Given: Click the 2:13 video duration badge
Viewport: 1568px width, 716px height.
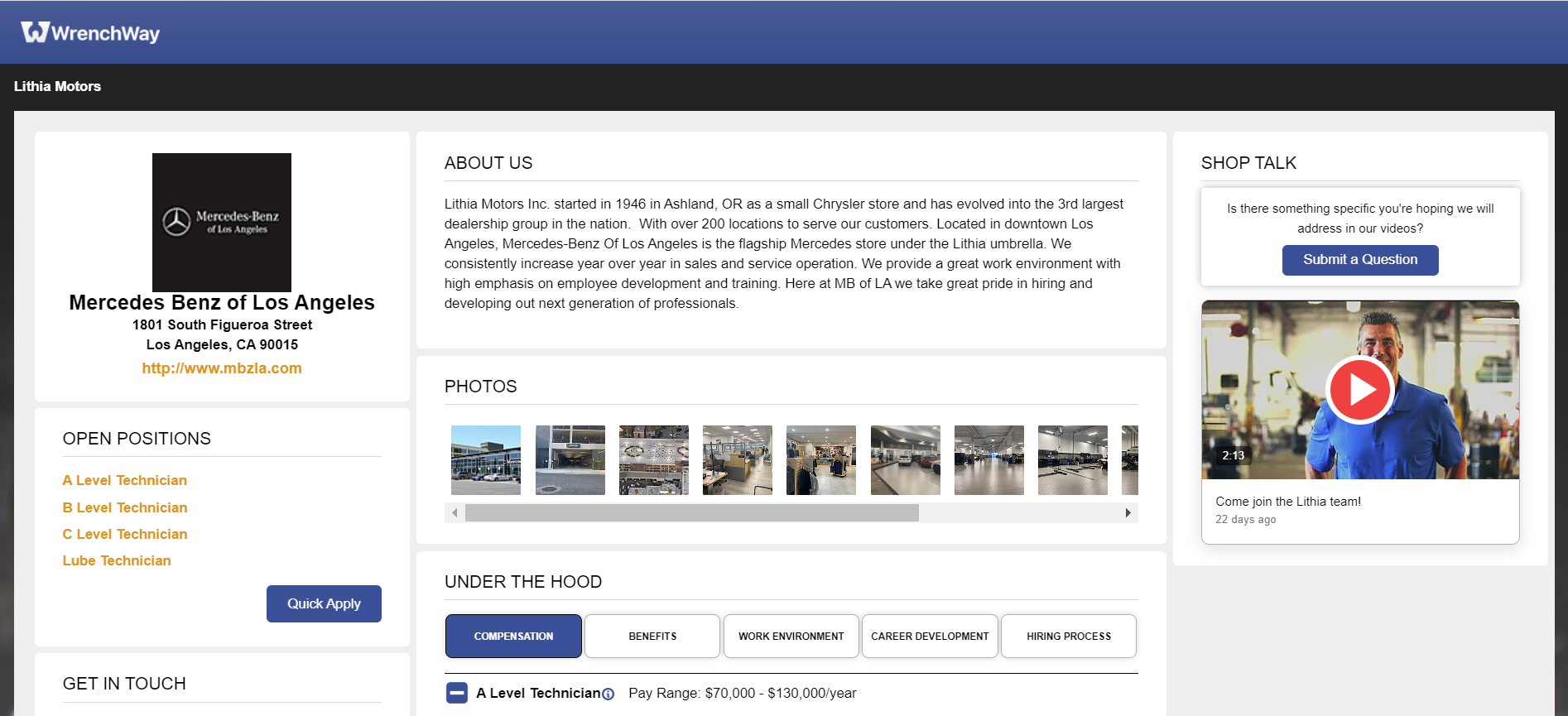Looking at the screenshot, I should pyautogui.click(x=1234, y=455).
